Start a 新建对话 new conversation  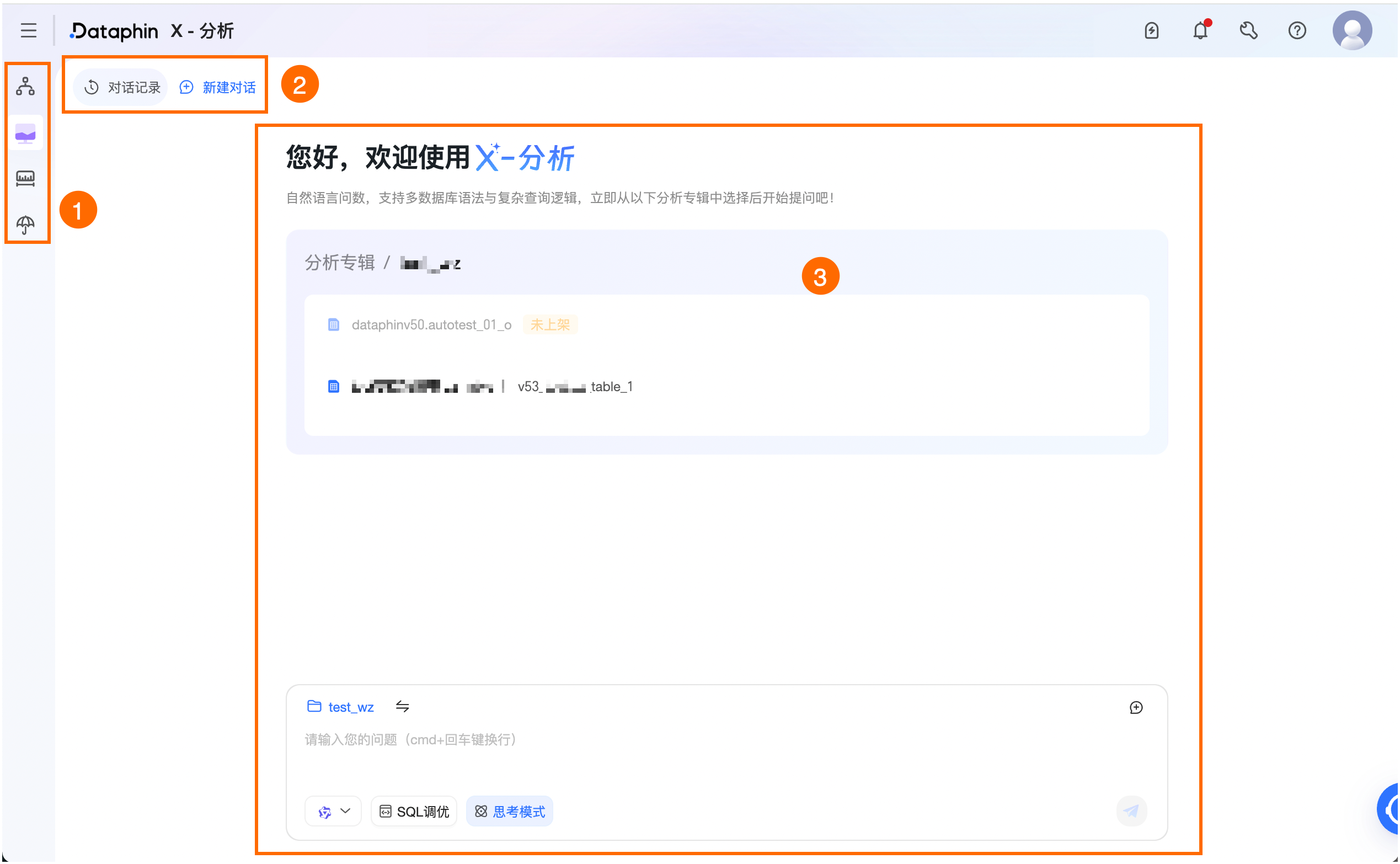[x=218, y=87]
